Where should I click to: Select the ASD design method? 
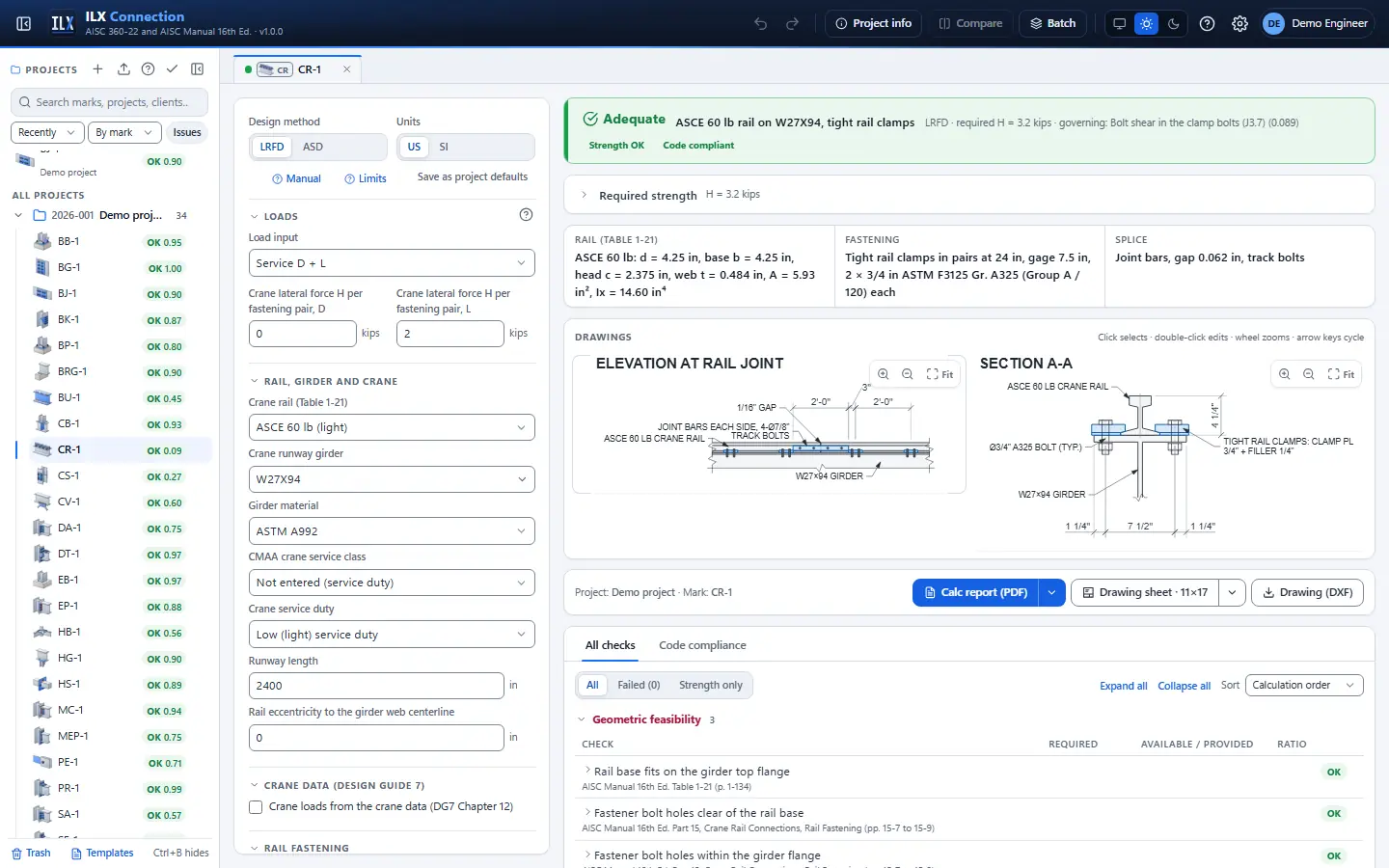313,147
